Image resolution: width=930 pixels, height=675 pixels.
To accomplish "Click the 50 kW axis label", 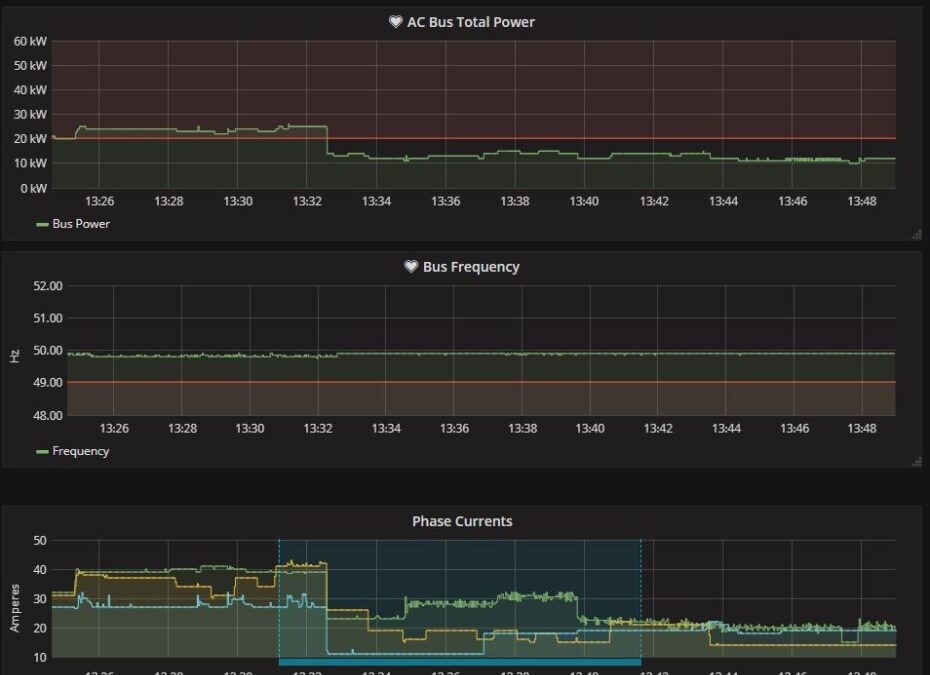I will pyautogui.click(x=30, y=65).
